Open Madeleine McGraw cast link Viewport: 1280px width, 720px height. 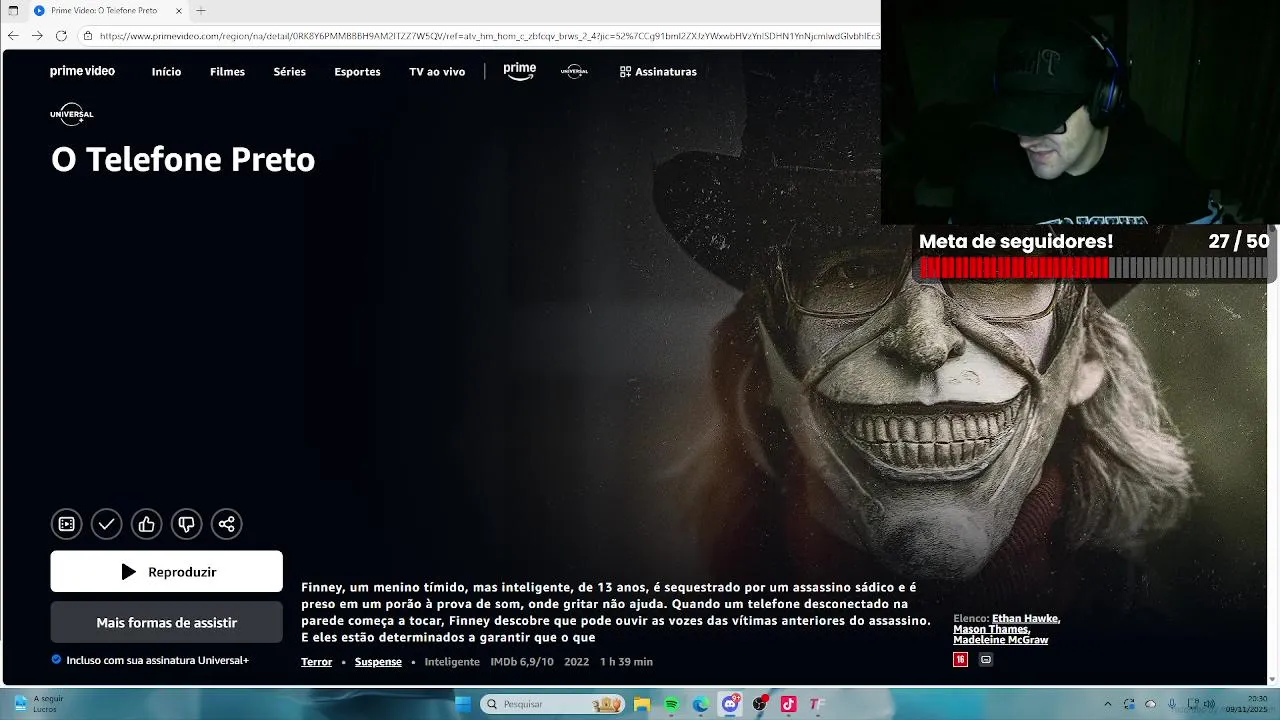coord(1000,640)
